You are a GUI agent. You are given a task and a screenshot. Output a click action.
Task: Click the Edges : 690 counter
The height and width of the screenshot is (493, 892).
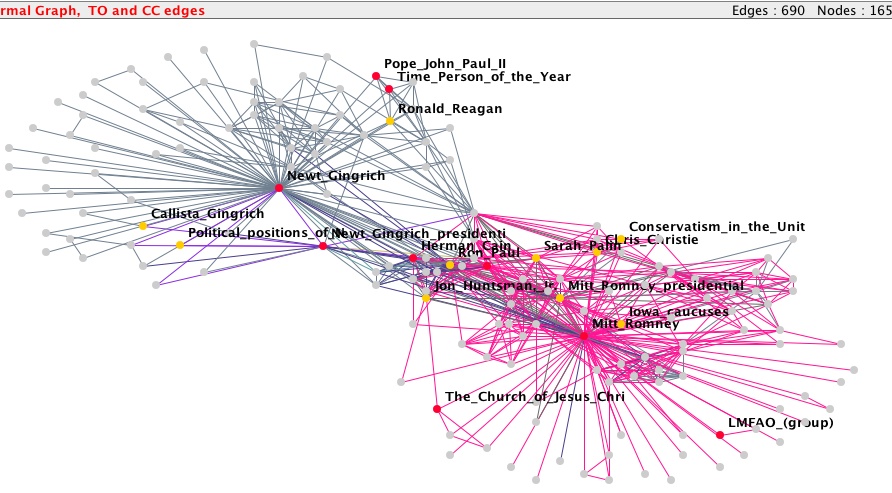[x=768, y=10]
